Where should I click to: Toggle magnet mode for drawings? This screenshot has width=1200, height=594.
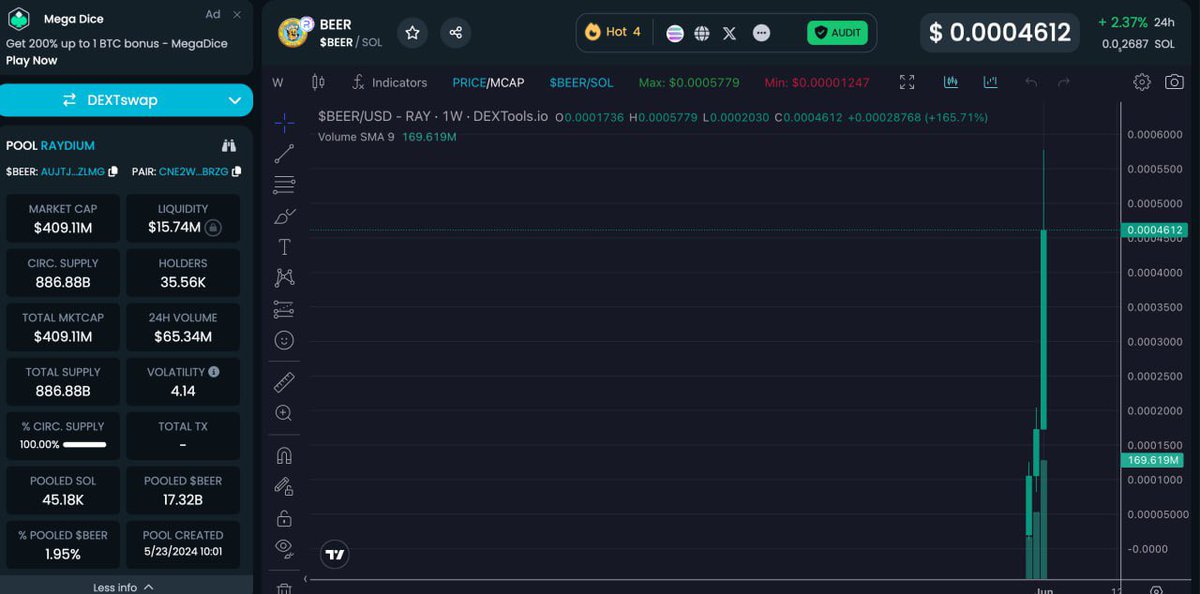284,456
